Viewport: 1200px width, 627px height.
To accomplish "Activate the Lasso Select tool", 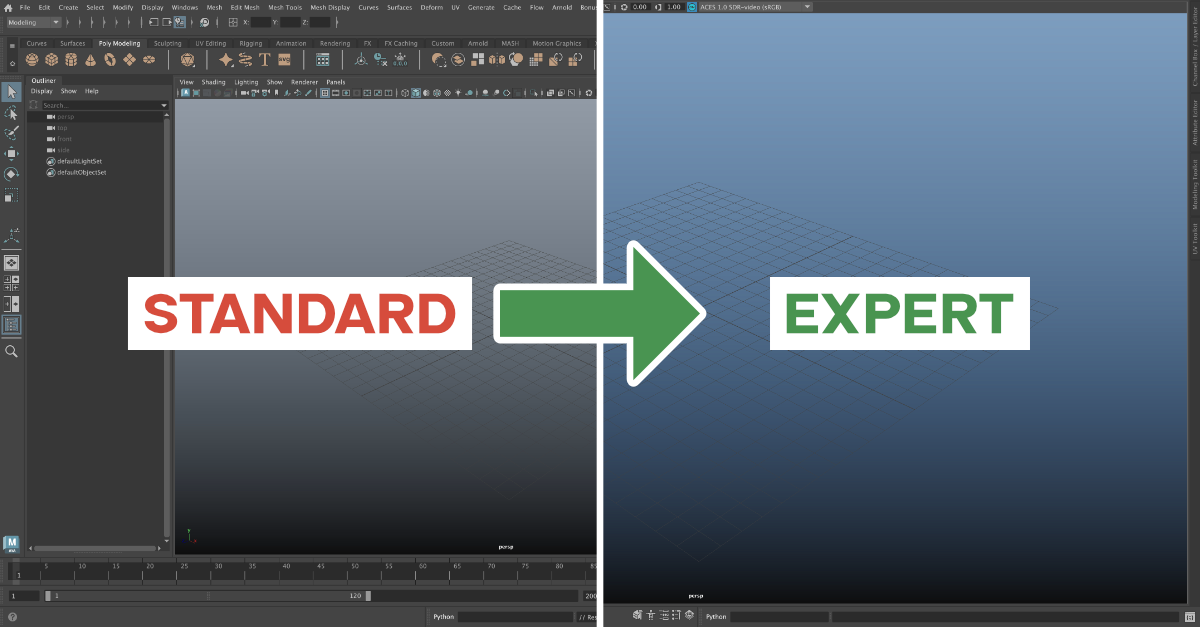I will 12,113.
